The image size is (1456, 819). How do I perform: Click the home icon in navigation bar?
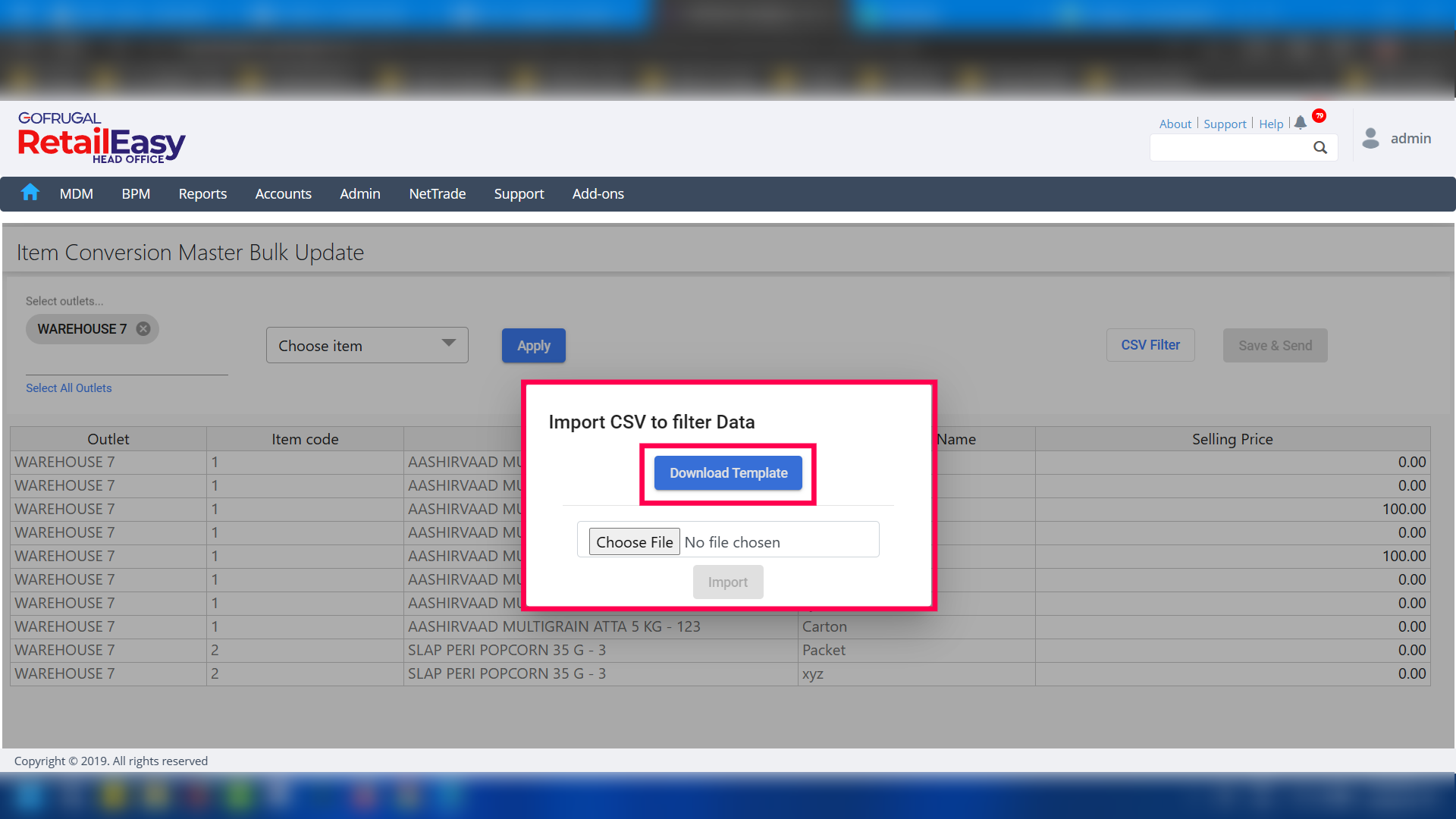click(x=30, y=193)
